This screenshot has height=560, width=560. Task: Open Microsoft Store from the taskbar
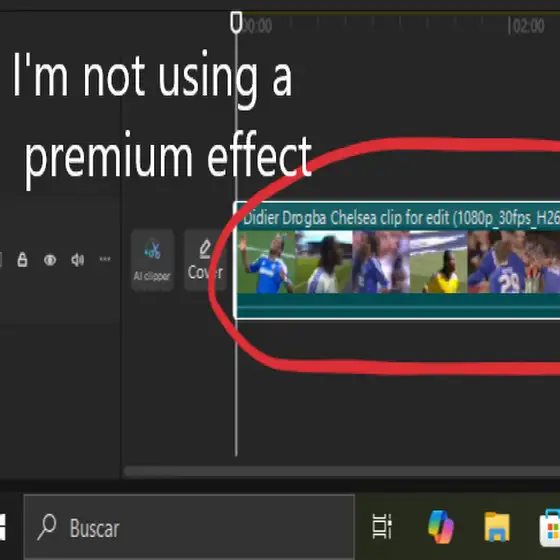550,528
